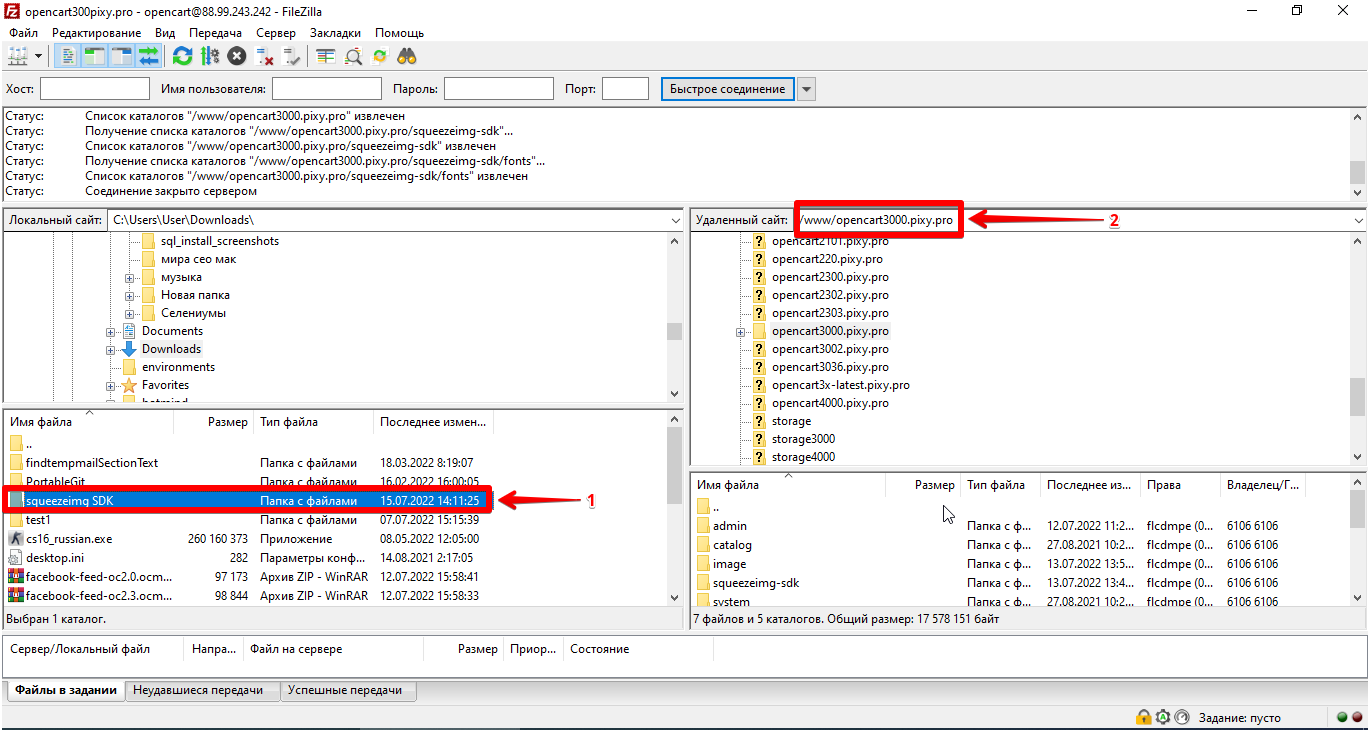
Task: Toggle the transfer queue display
Action: 149,56
